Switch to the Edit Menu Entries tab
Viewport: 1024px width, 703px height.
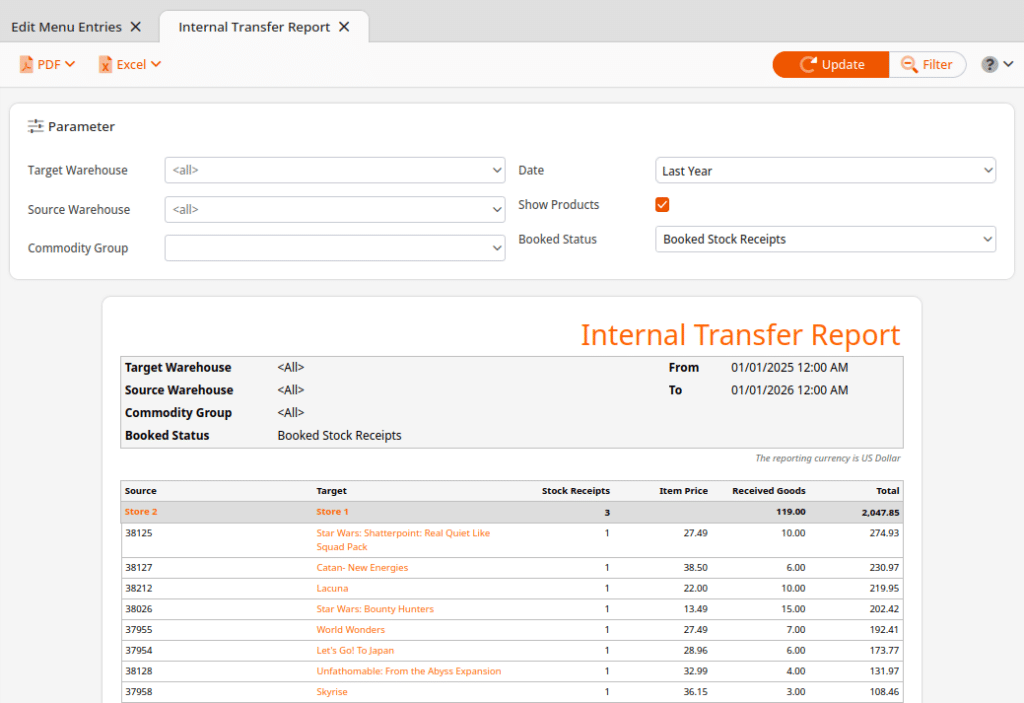pyautogui.click(x=66, y=27)
